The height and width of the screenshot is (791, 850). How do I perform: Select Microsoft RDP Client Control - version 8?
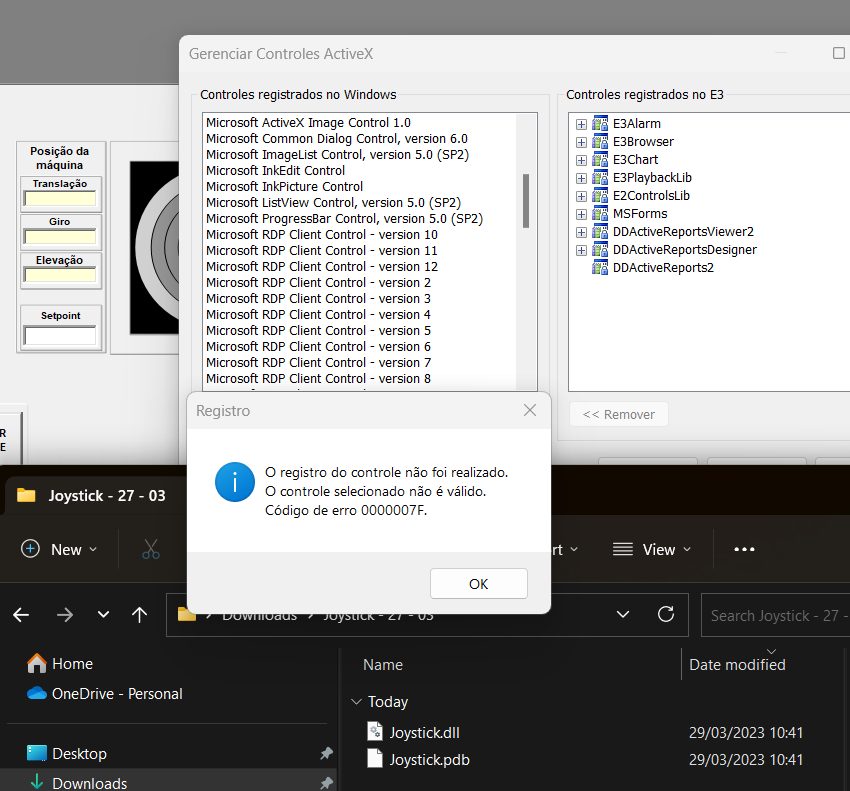tap(319, 378)
